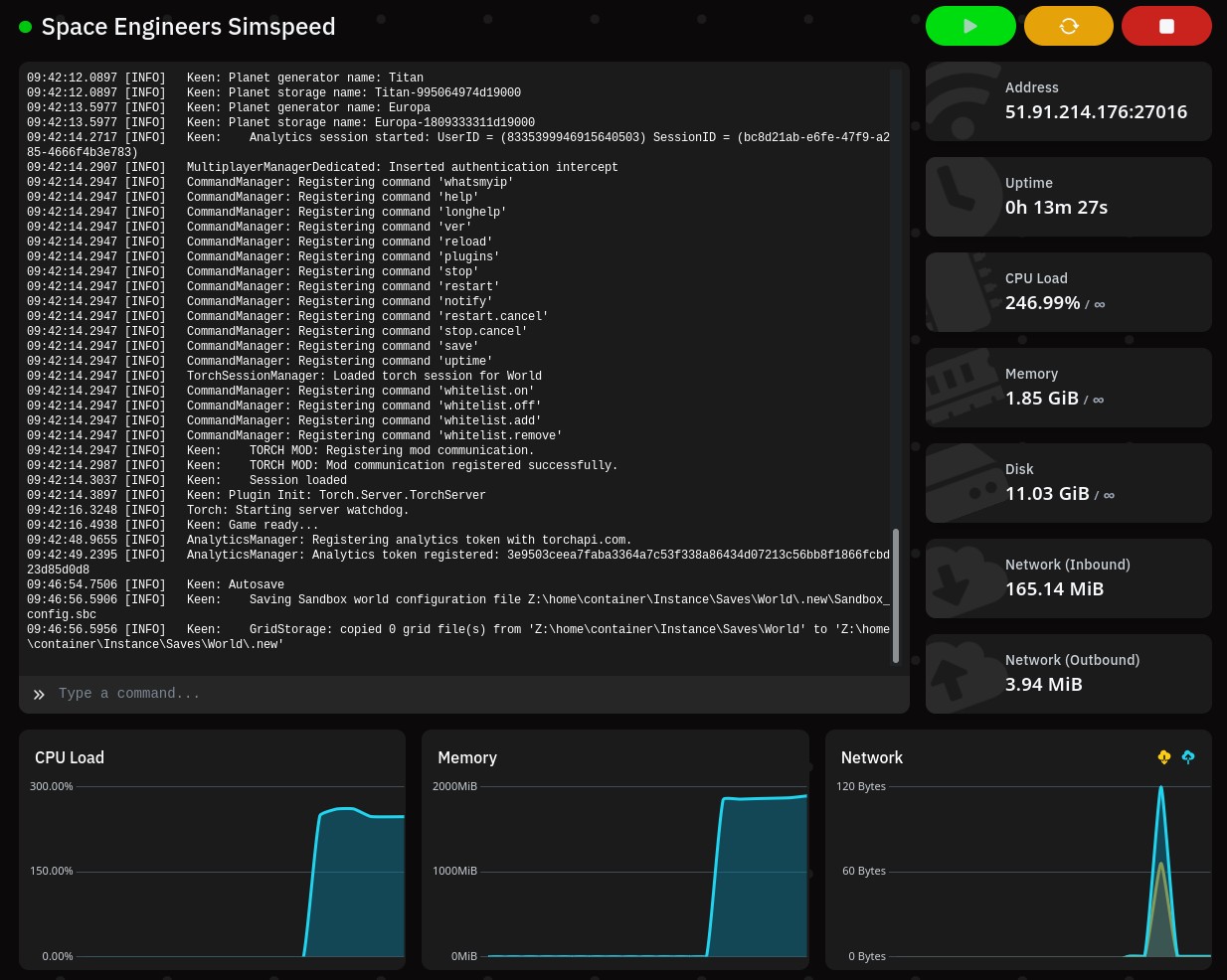Click the double-chevron command prompt icon
Screen dimensions: 1227x980
coord(39,694)
